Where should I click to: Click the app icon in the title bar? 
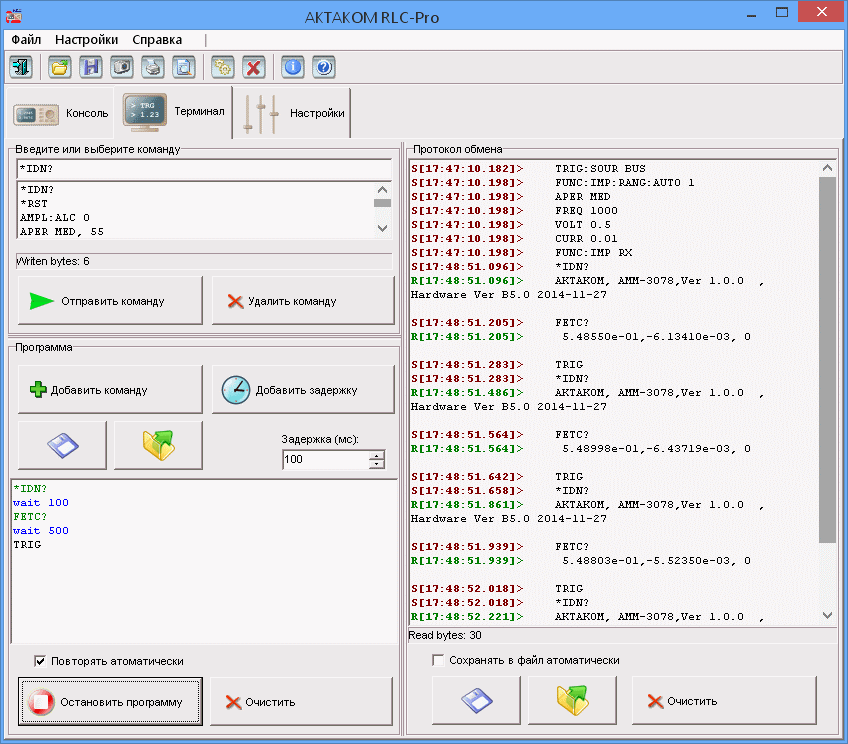[x=14, y=16]
